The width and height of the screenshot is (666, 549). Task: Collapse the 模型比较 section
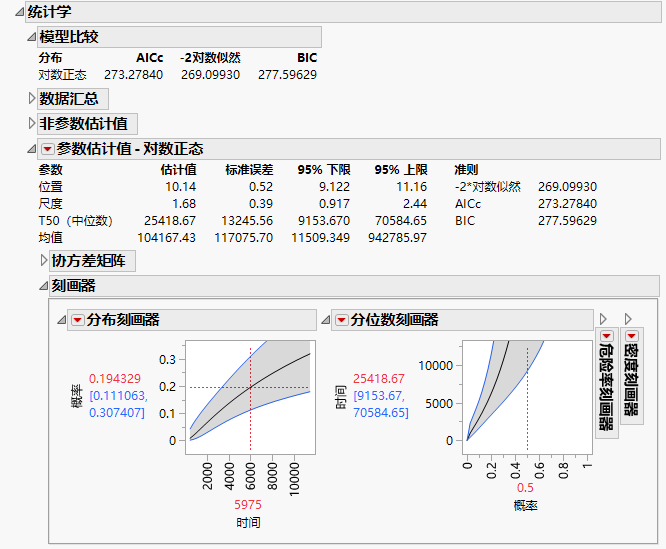31,37
